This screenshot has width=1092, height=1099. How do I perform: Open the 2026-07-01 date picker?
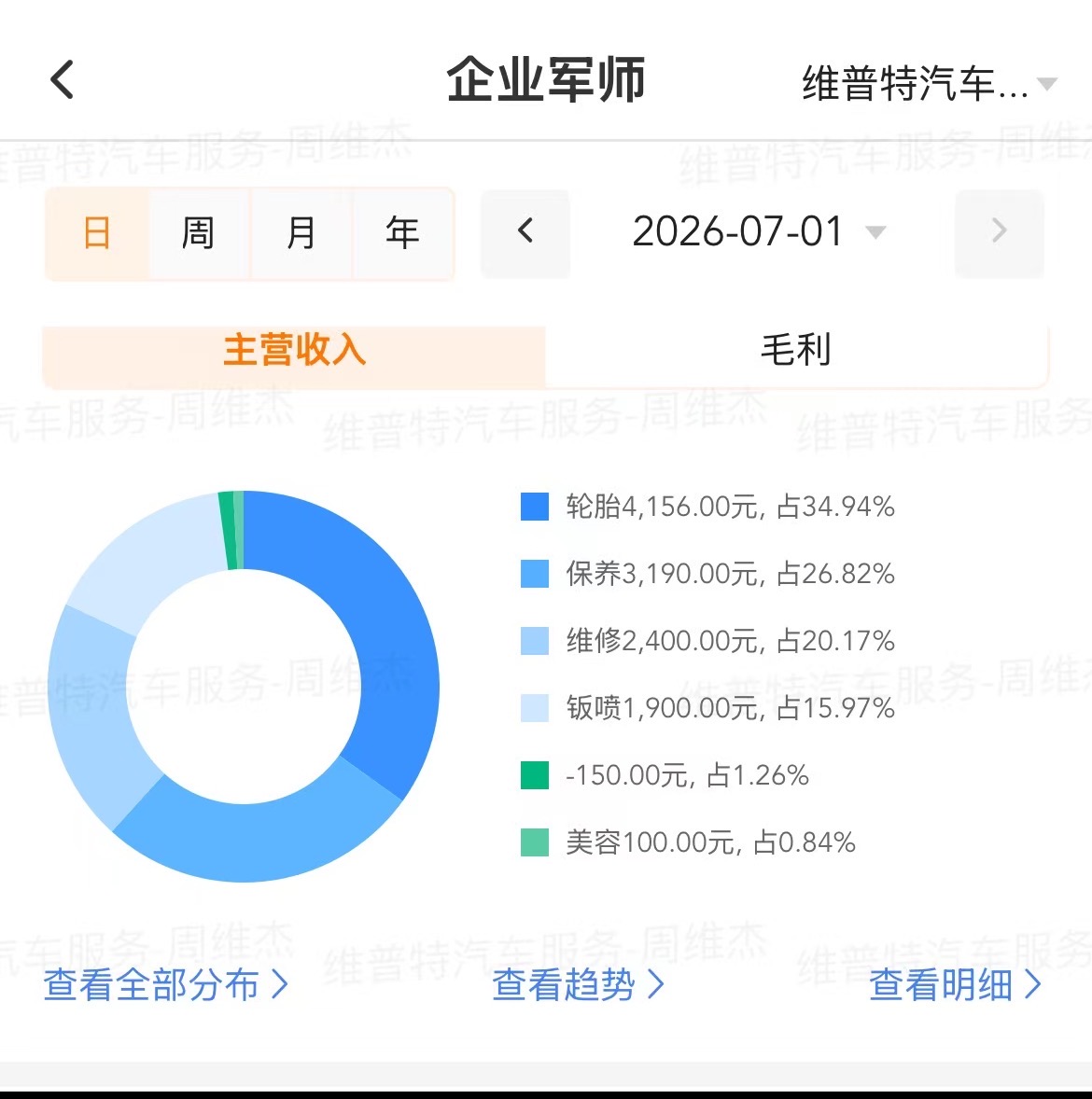coord(759,232)
